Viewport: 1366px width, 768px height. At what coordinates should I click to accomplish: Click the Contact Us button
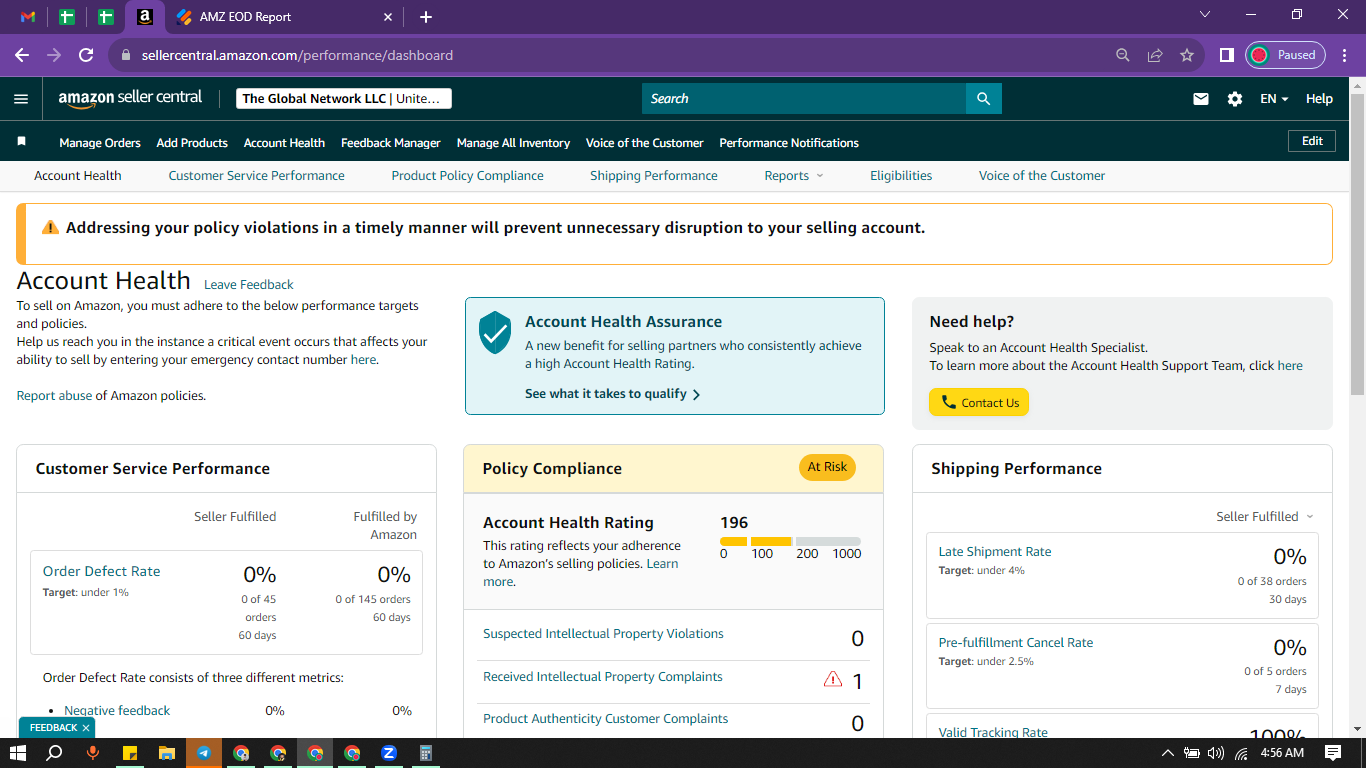[979, 403]
